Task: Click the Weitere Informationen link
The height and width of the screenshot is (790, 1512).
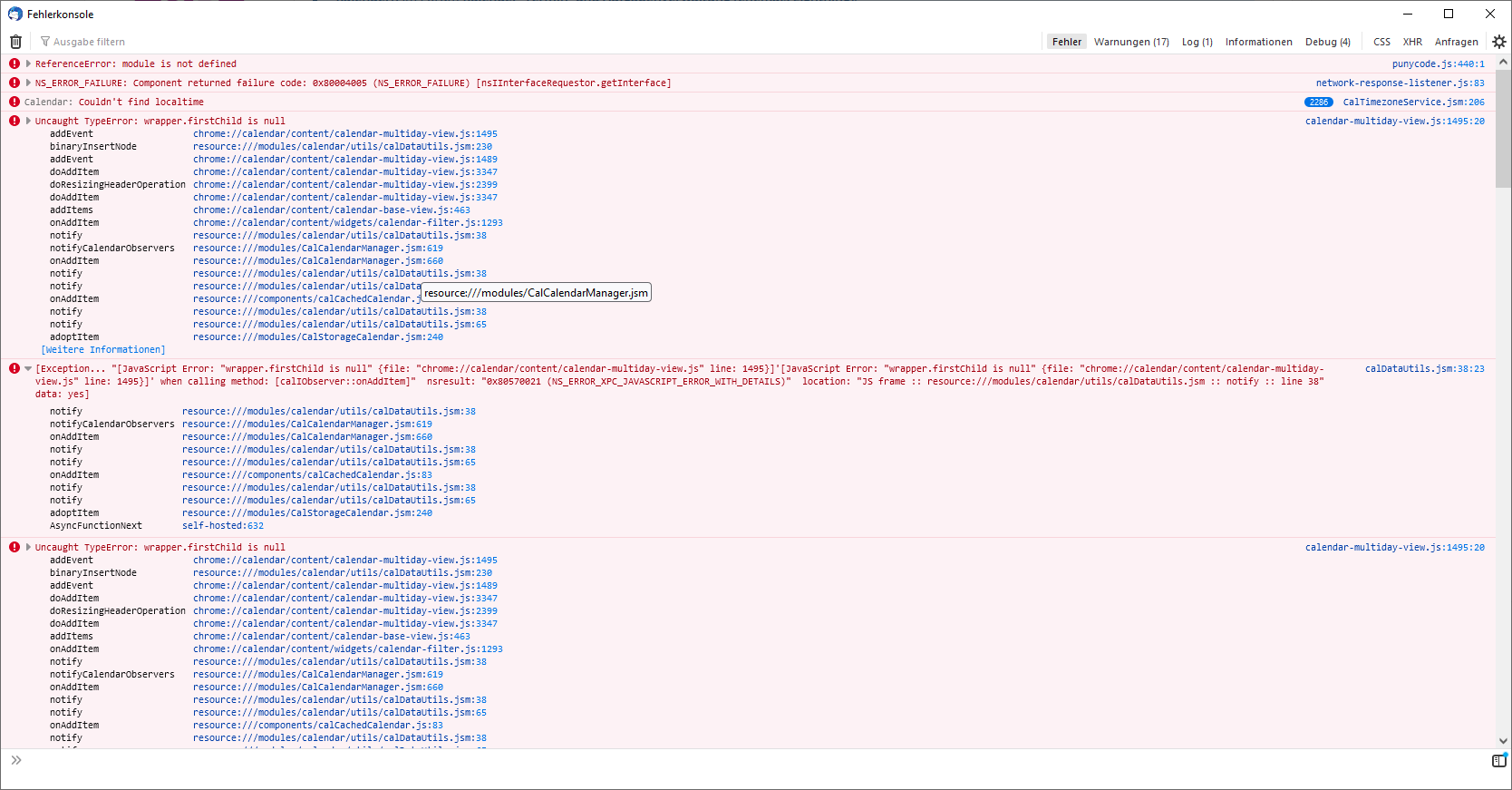Action: (103, 350)
